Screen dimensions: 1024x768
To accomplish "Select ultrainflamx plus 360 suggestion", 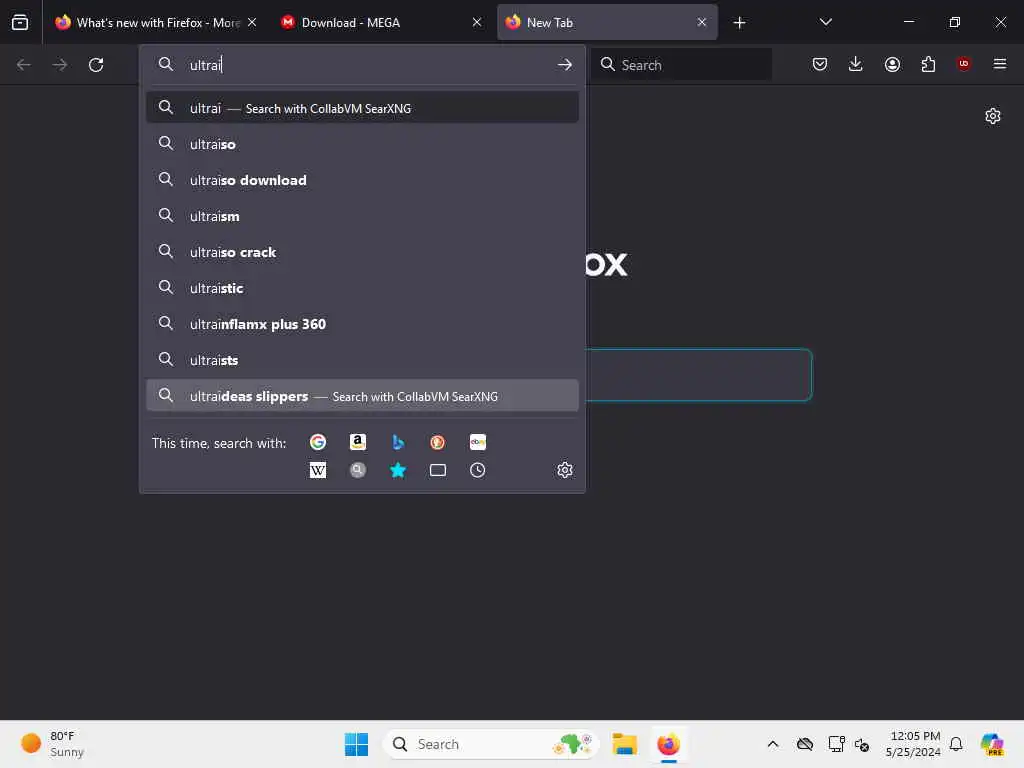I will [x=362, y=323].
